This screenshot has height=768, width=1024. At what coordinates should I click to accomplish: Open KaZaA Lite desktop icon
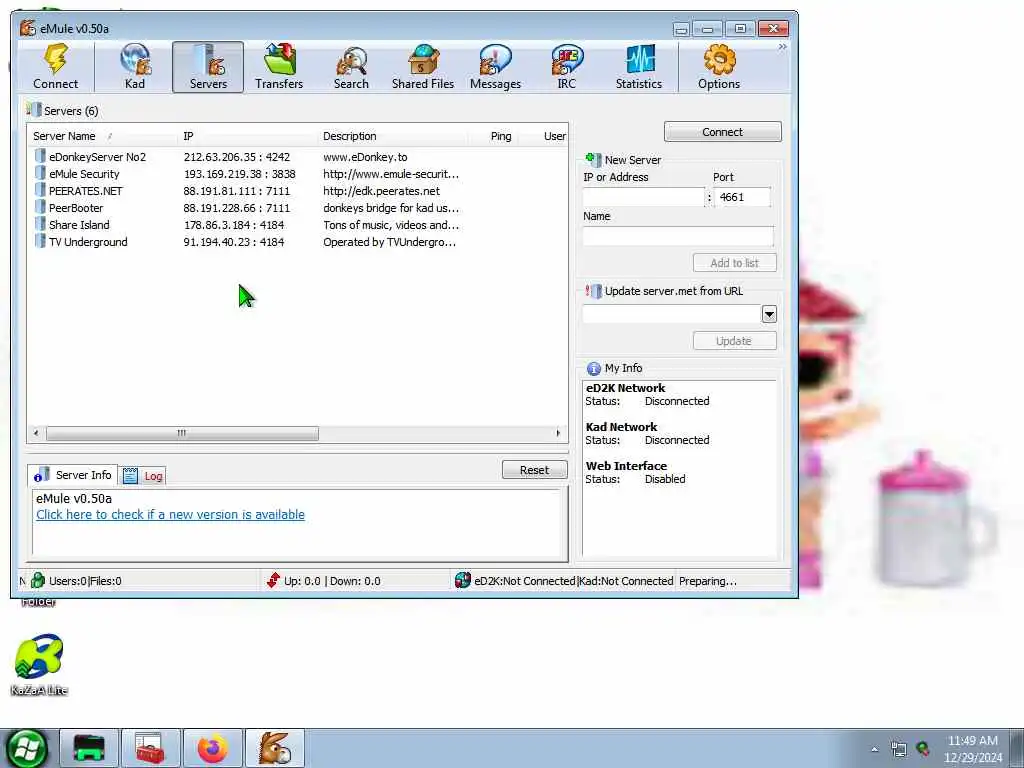(39, 664)
